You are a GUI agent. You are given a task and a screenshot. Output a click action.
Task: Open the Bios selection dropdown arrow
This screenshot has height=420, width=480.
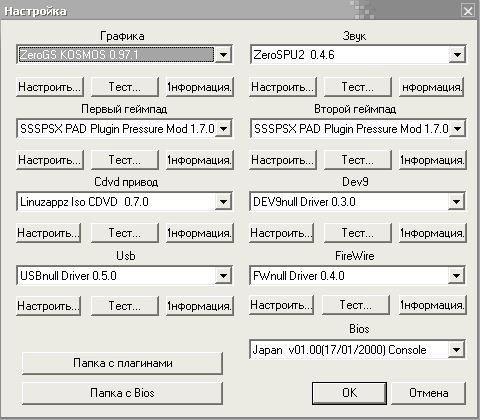456,350
